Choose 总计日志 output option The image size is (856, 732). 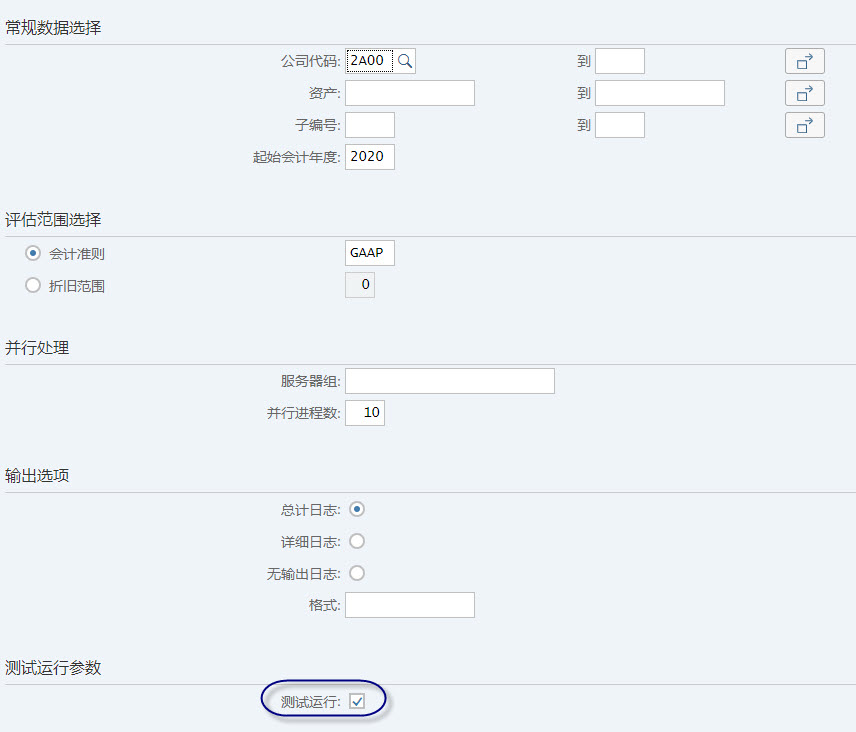point(357,509)
